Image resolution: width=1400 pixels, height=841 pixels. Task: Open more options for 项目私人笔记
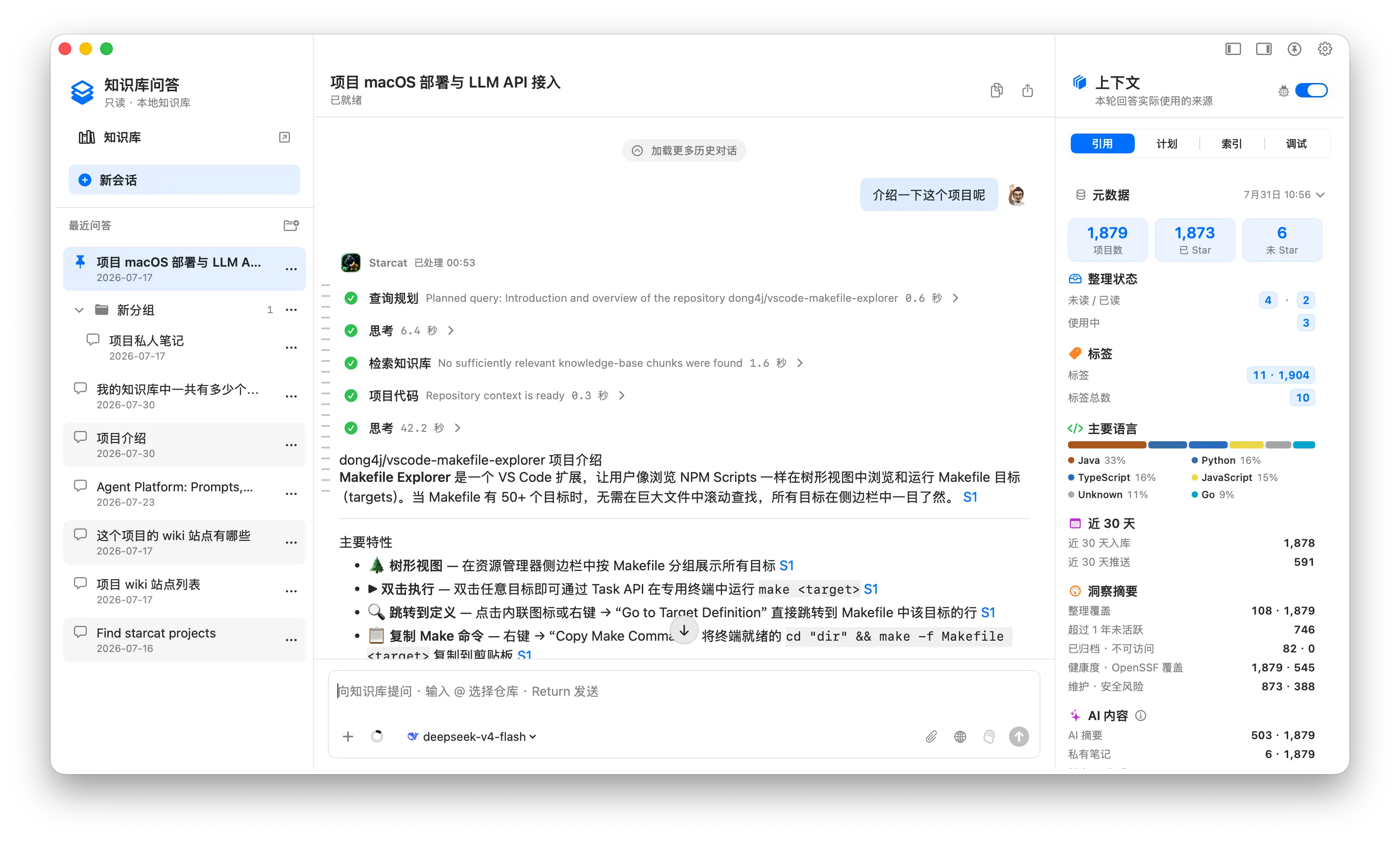[x=291, y=347]
